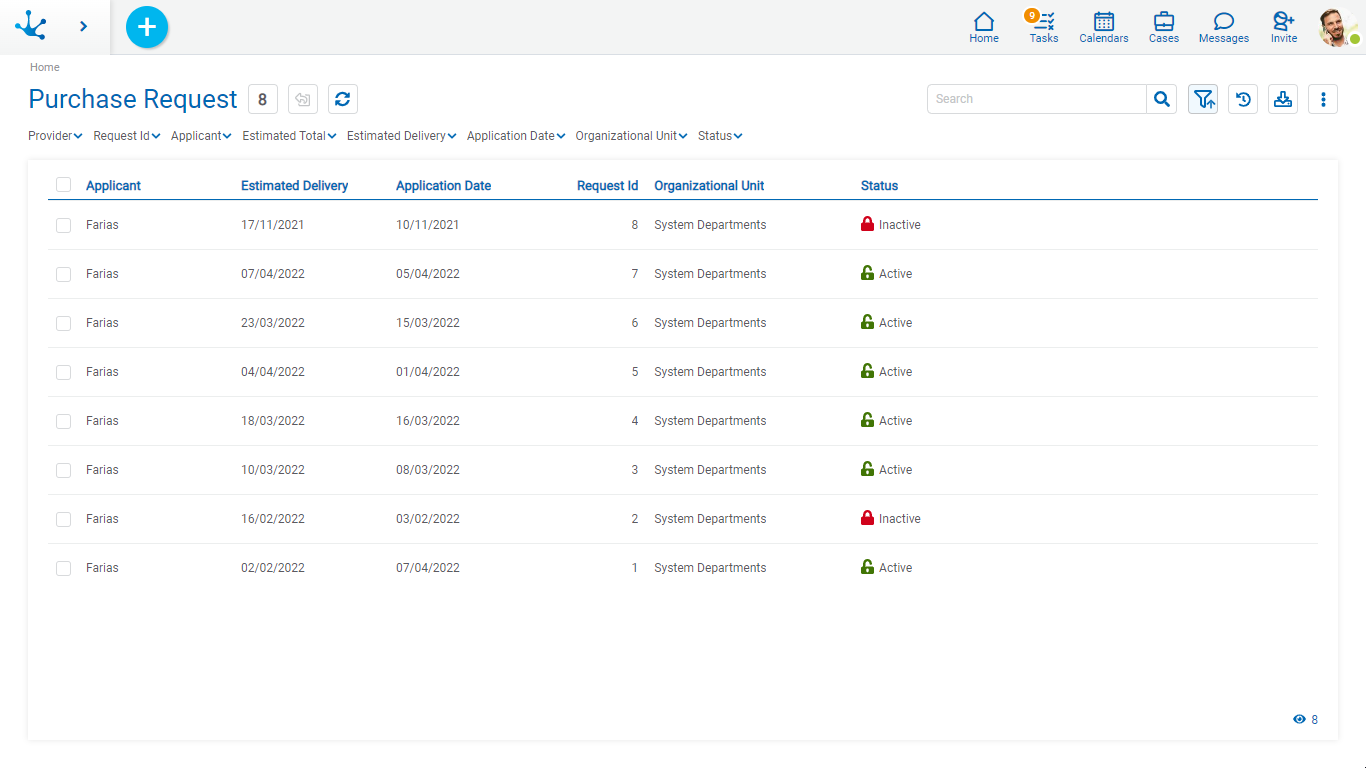Click the history clock icon
This screenshot has height=768, width=1366.
(x=1243, y=99)
